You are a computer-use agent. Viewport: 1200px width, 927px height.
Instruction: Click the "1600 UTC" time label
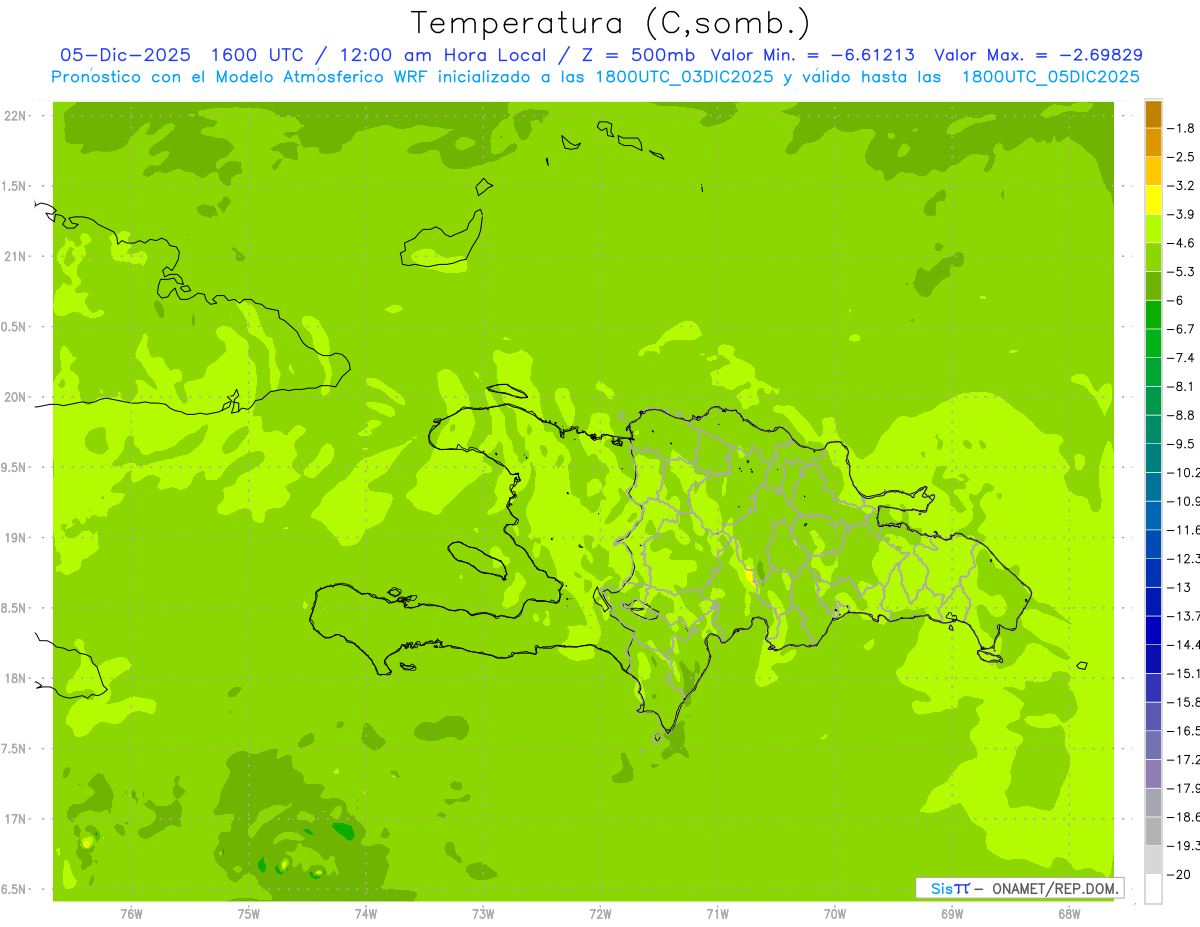[258, 55]
